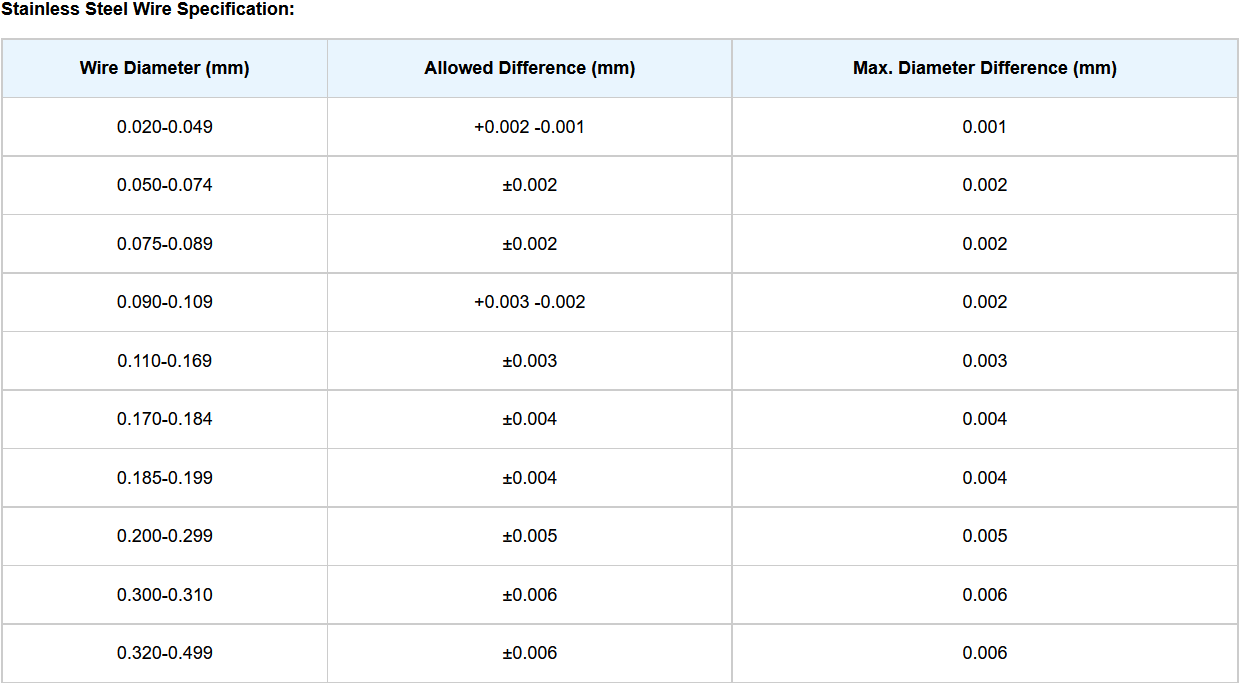Select the 0.170-0.184 wire diameter cell
The image size is (1247, 697).
click(165, 419)
